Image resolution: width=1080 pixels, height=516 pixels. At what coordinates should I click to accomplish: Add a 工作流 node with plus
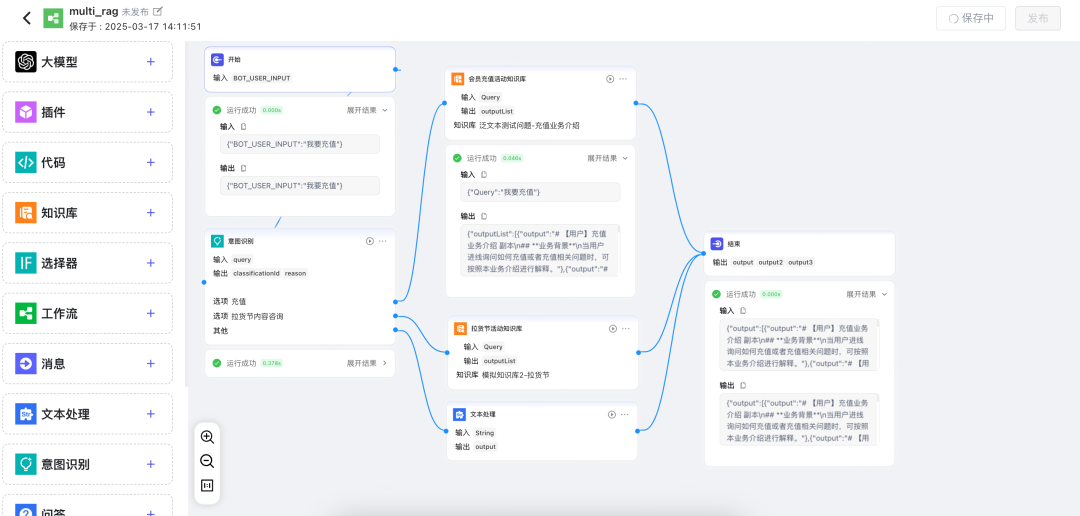151,313
